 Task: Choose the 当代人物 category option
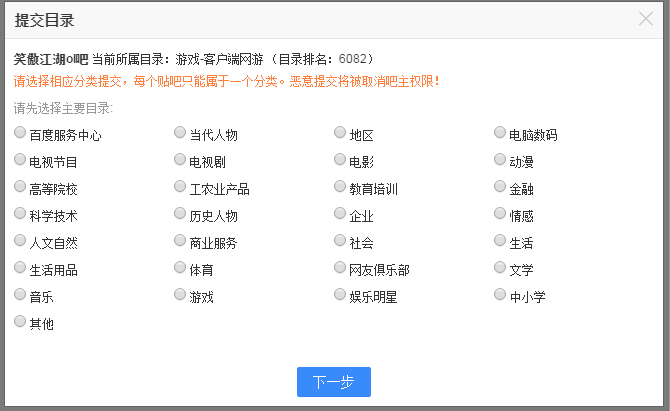pos(180,132)
